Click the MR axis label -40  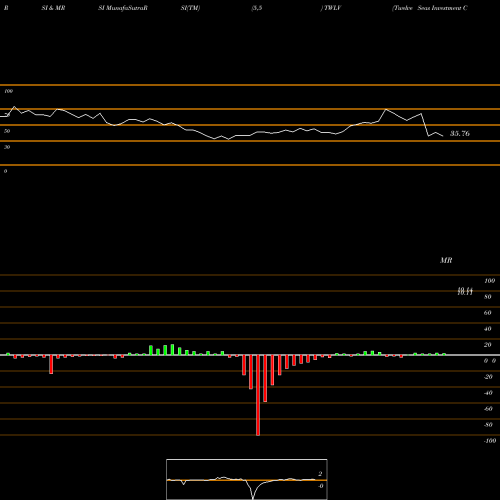(x=488, y=393)
